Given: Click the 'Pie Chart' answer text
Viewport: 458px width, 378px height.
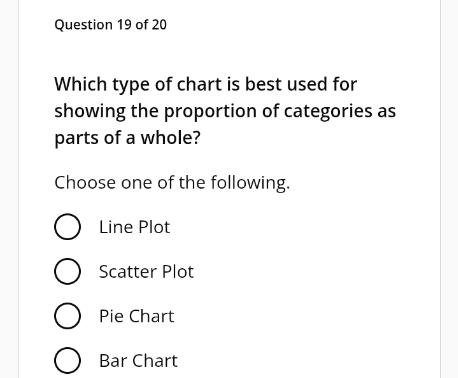Looking at the screenshot, I should [x=137, y=316].
